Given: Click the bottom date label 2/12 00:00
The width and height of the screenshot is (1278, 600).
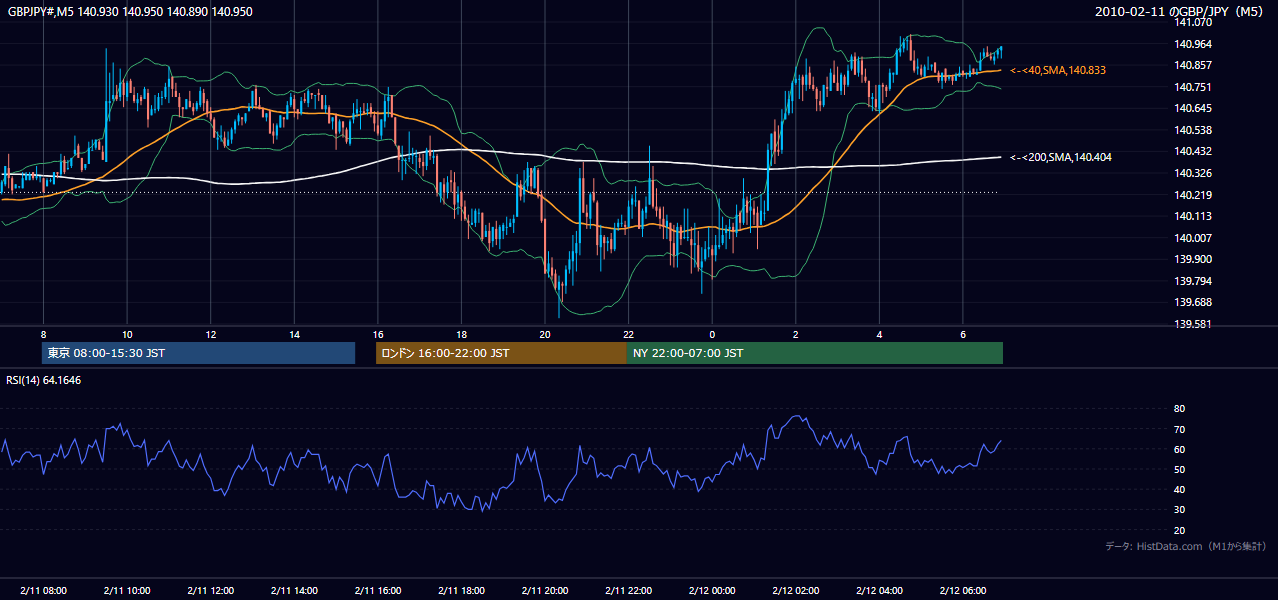Looking at the screenshot, I should click(712, 591).
